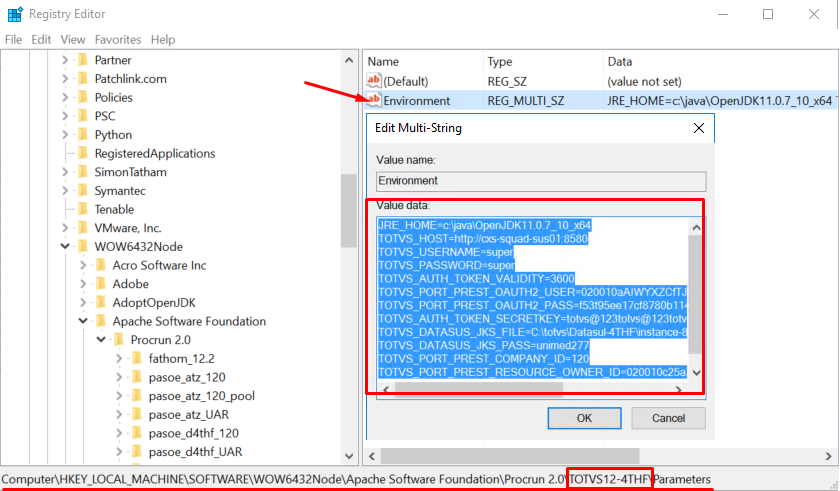
Task: Click the values pane horizontal scroll right arrow
Action: click(828, 456)
